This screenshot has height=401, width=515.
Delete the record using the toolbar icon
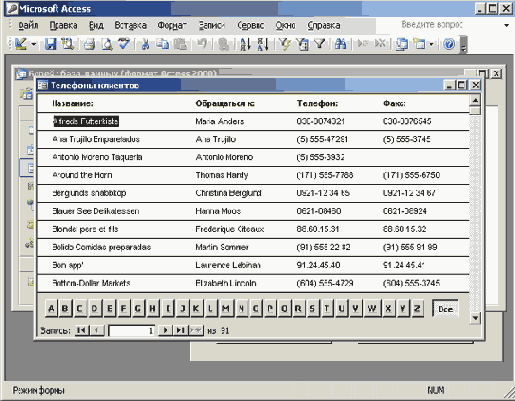coord(380,44)
